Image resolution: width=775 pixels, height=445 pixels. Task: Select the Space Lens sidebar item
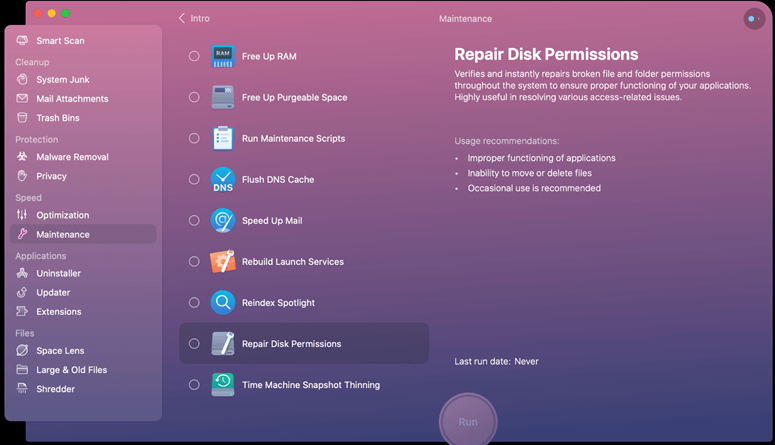(60, 351)
